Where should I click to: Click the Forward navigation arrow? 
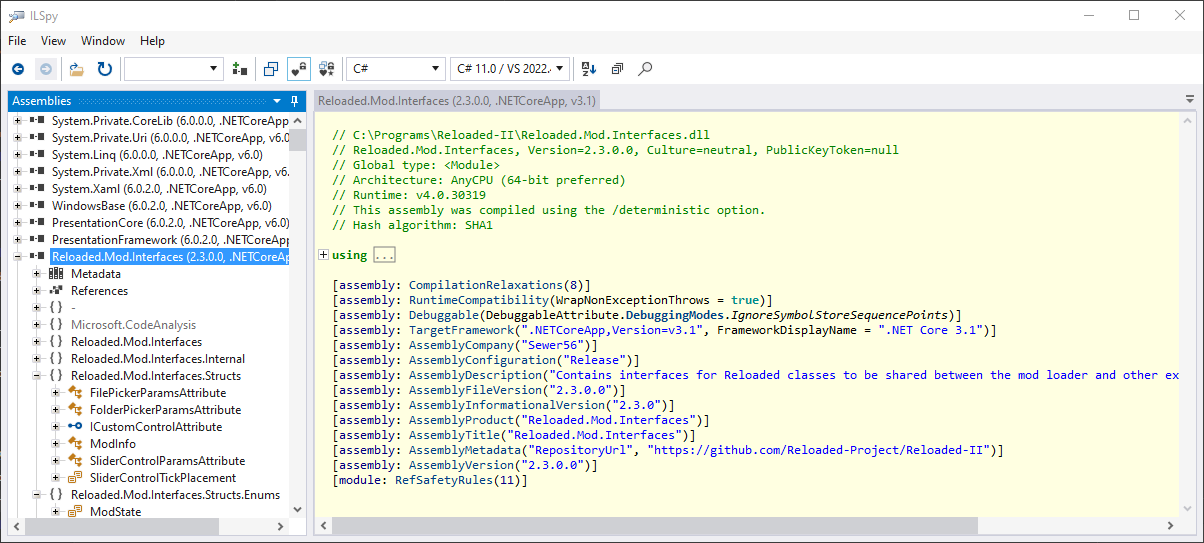pyautogui.click(x=45, y=69)
